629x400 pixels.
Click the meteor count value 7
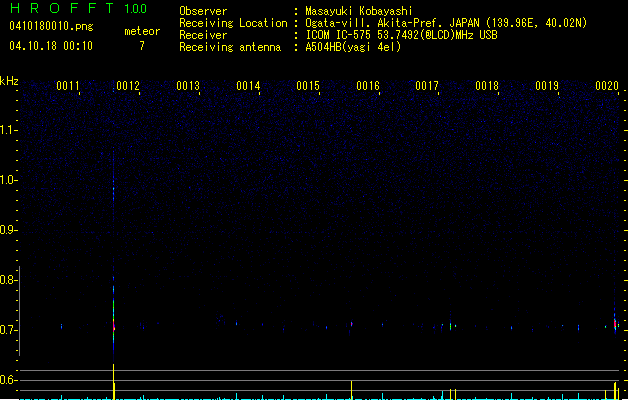click(x=142, y=46)
